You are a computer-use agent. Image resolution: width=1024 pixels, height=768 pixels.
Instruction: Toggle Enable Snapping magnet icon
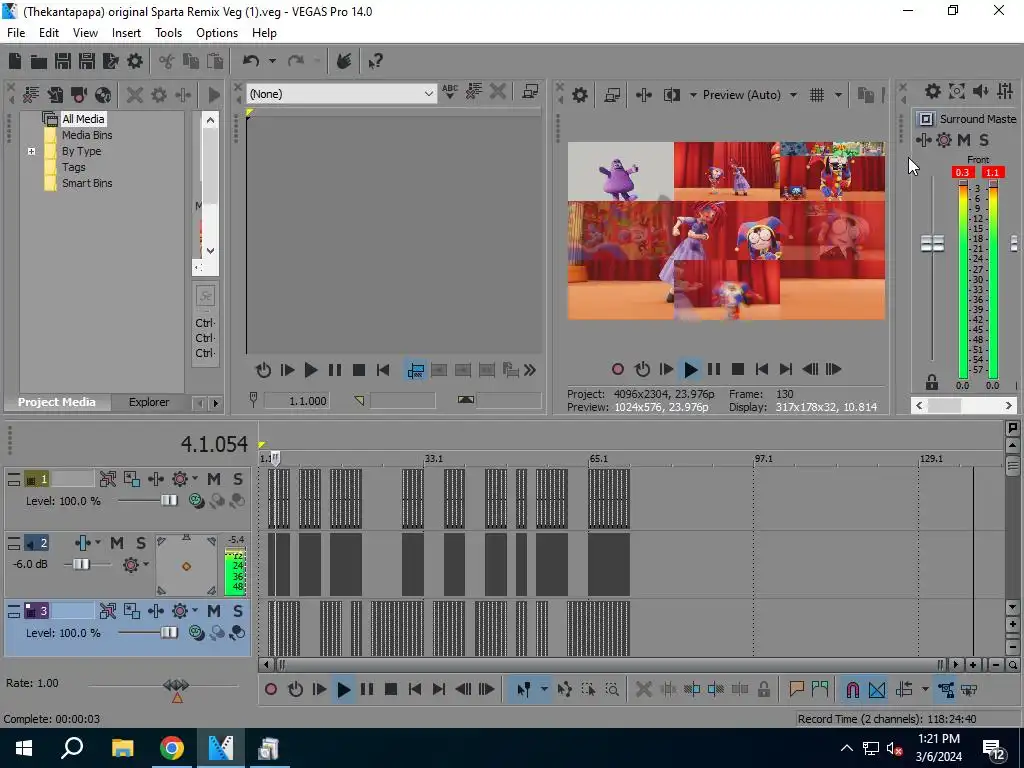click(x=853, y=690)
